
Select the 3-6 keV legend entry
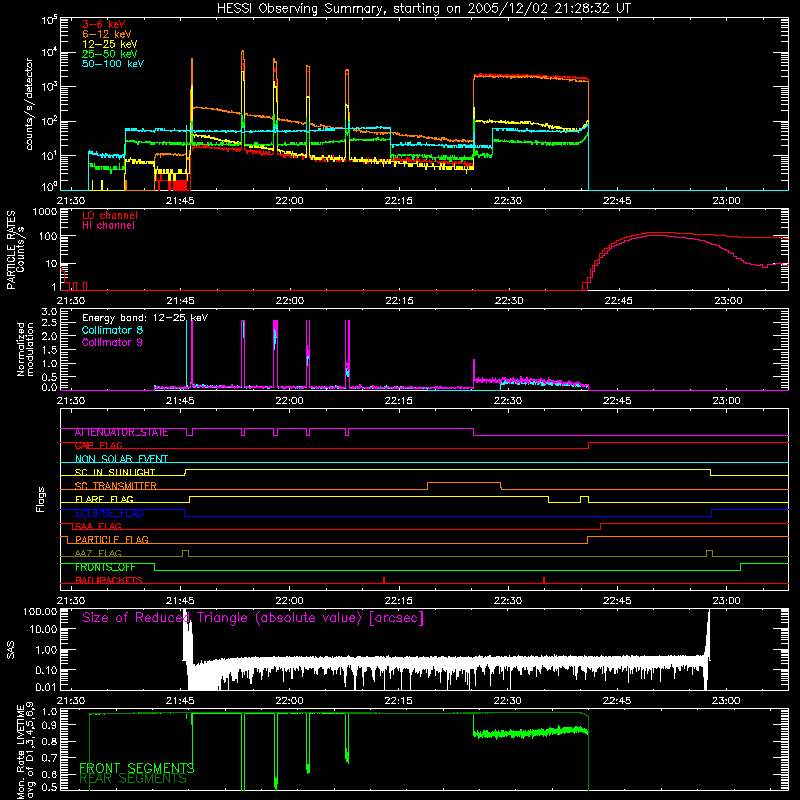(104, 24)
